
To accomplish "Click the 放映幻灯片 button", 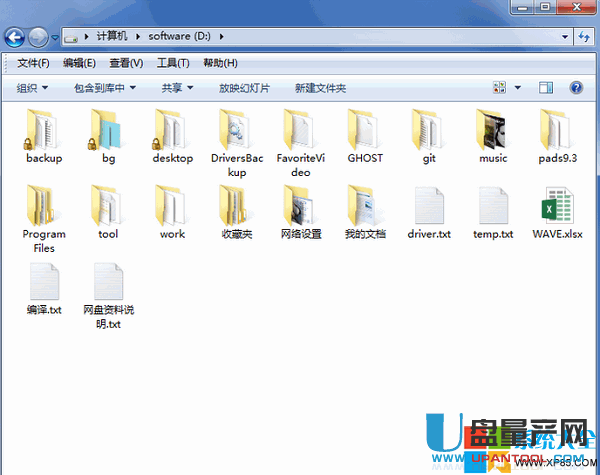I will 244,88.
